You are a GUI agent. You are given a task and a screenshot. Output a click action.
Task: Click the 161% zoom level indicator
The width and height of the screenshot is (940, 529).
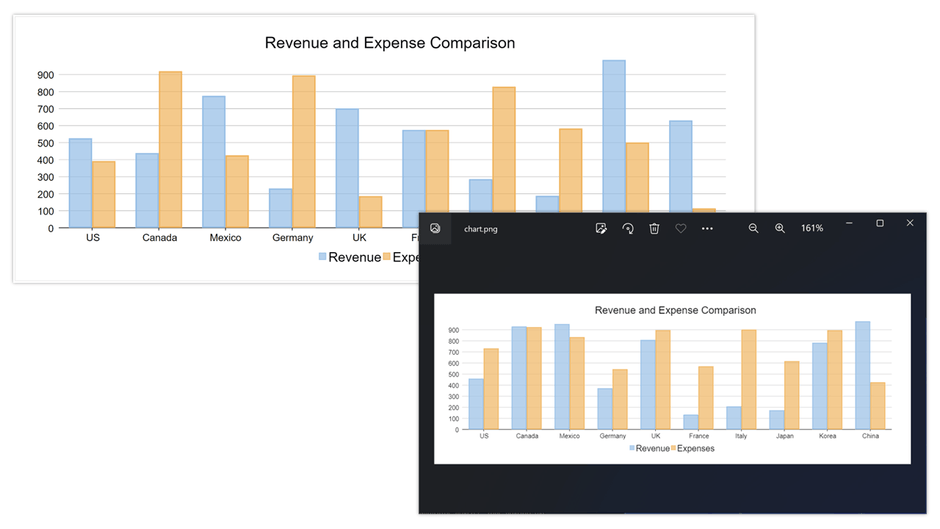click(812, 229)
